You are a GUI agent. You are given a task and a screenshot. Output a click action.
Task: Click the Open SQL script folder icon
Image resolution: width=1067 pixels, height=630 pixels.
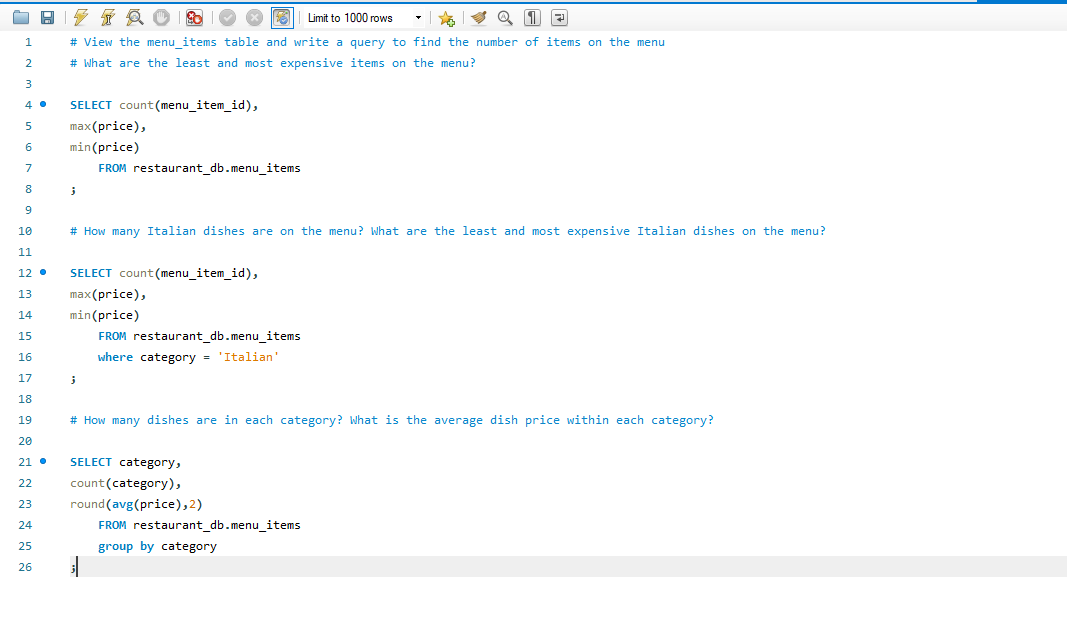pyautogui.click(x=21, y=18)
